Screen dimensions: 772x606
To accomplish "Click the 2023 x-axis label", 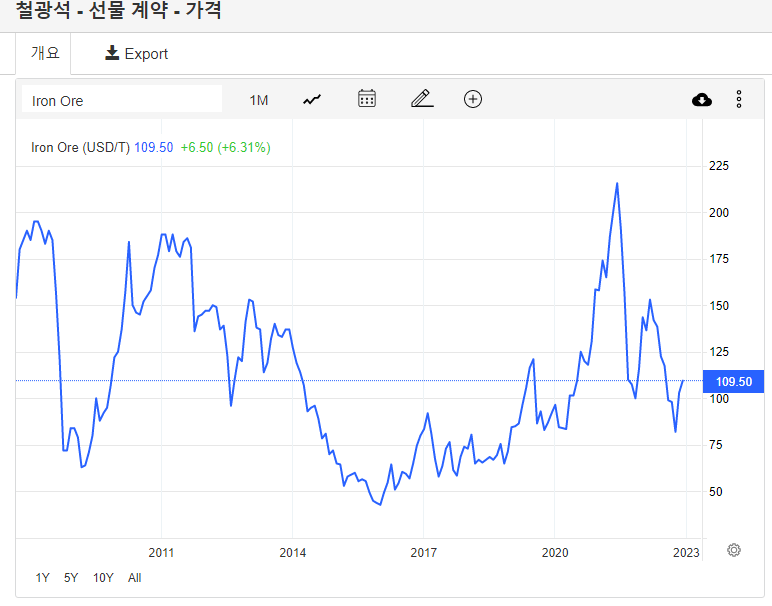I will pos(686,552).
